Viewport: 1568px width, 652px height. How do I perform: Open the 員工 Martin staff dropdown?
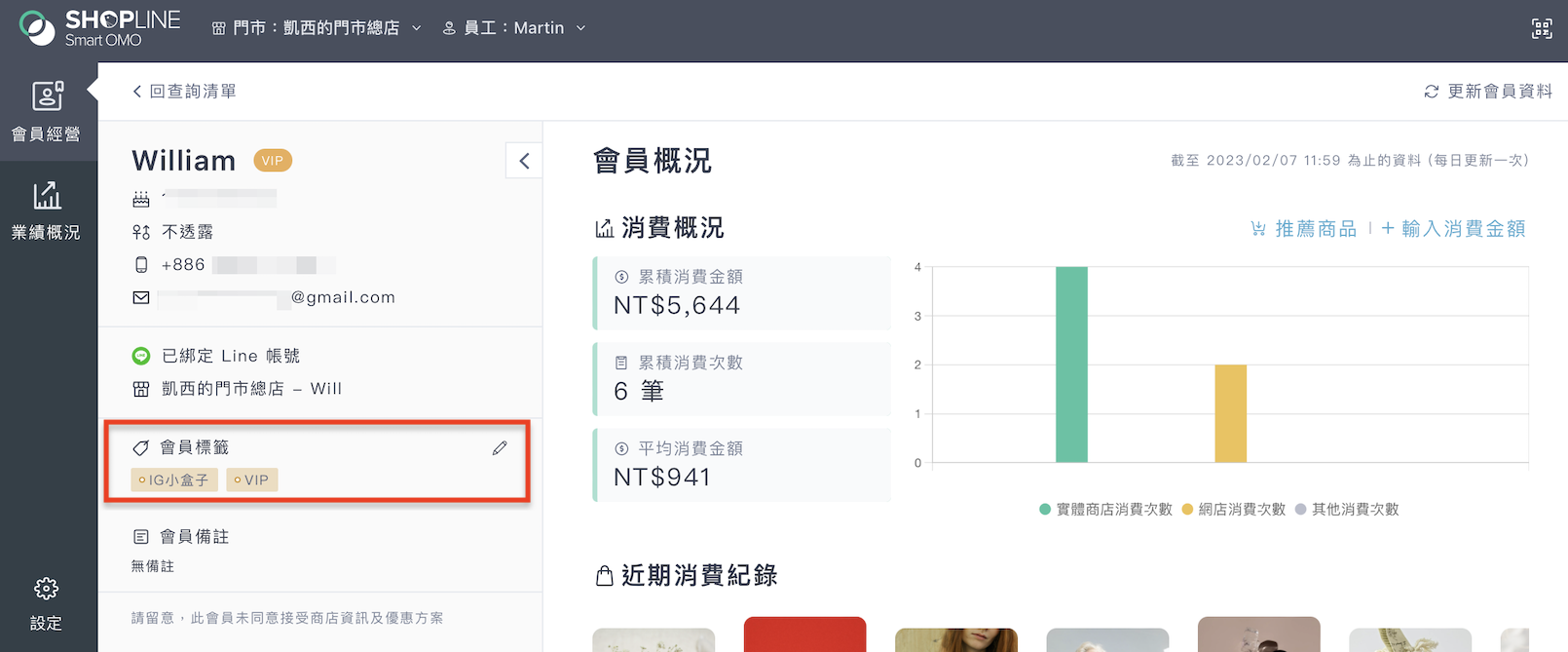[x=514, y=28]
